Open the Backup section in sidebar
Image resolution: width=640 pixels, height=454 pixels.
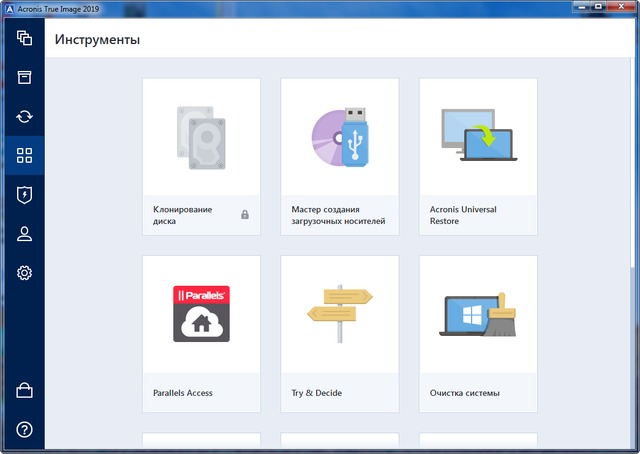pyautogui.click(x=25, y=39)
